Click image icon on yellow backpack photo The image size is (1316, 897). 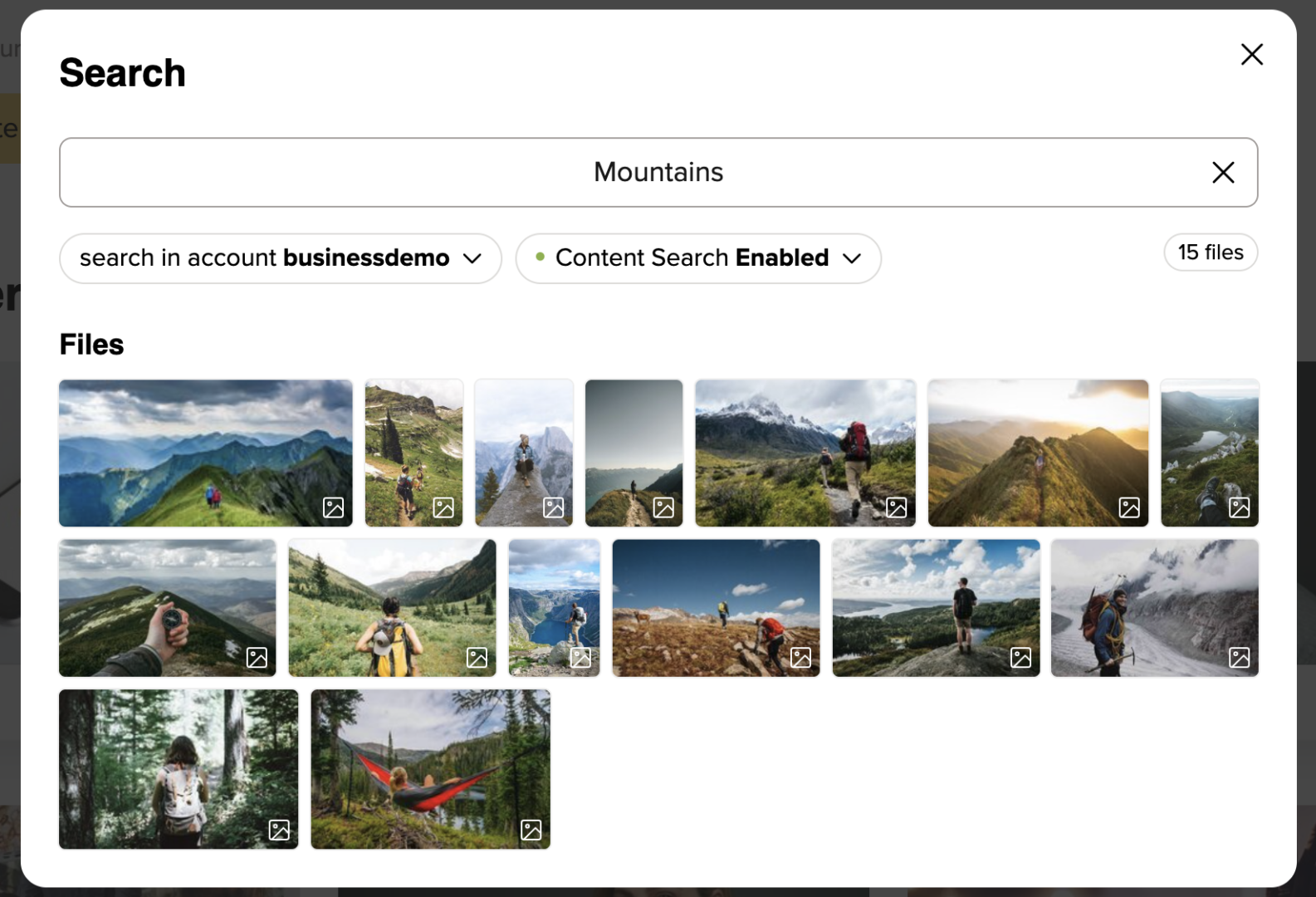tap(477, 658)
